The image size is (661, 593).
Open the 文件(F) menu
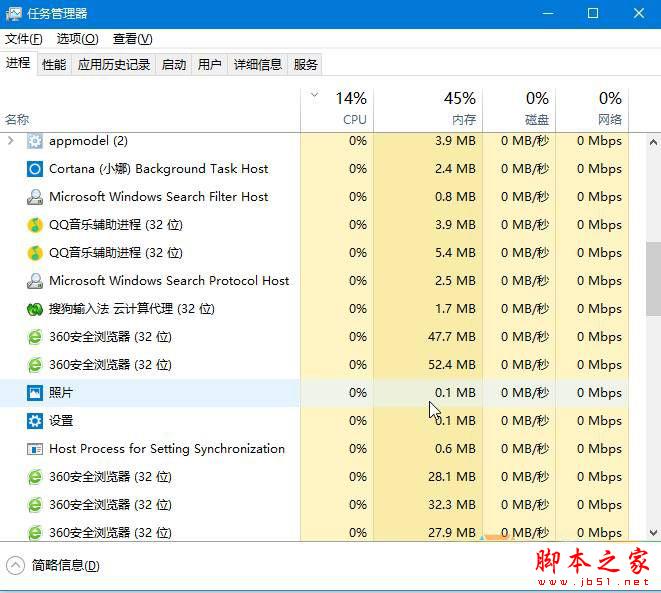(x=24, y=39)
